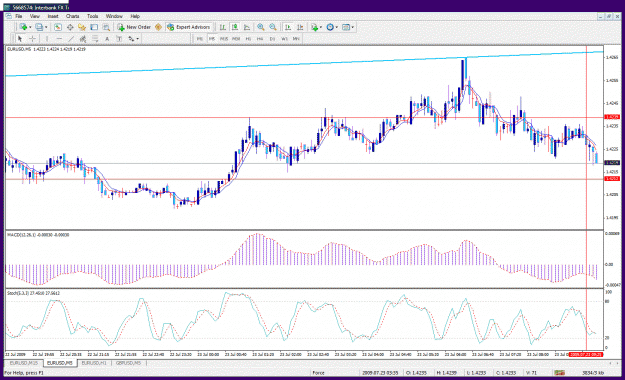Image resolution: width=625 pixels, height=380 pixels.
Task: Select the arrow cursor tool
Action: pyautogui.click(x=20, y=39)
